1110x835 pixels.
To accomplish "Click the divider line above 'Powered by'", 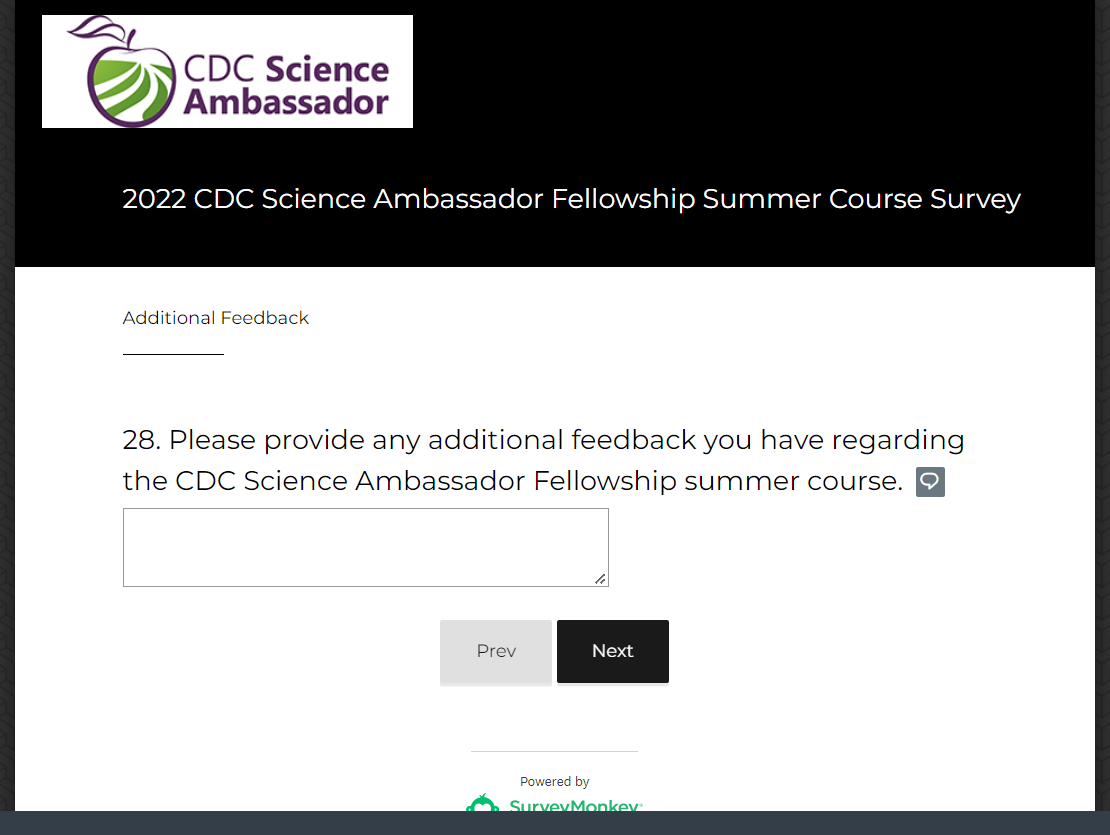I will (554, 751).
